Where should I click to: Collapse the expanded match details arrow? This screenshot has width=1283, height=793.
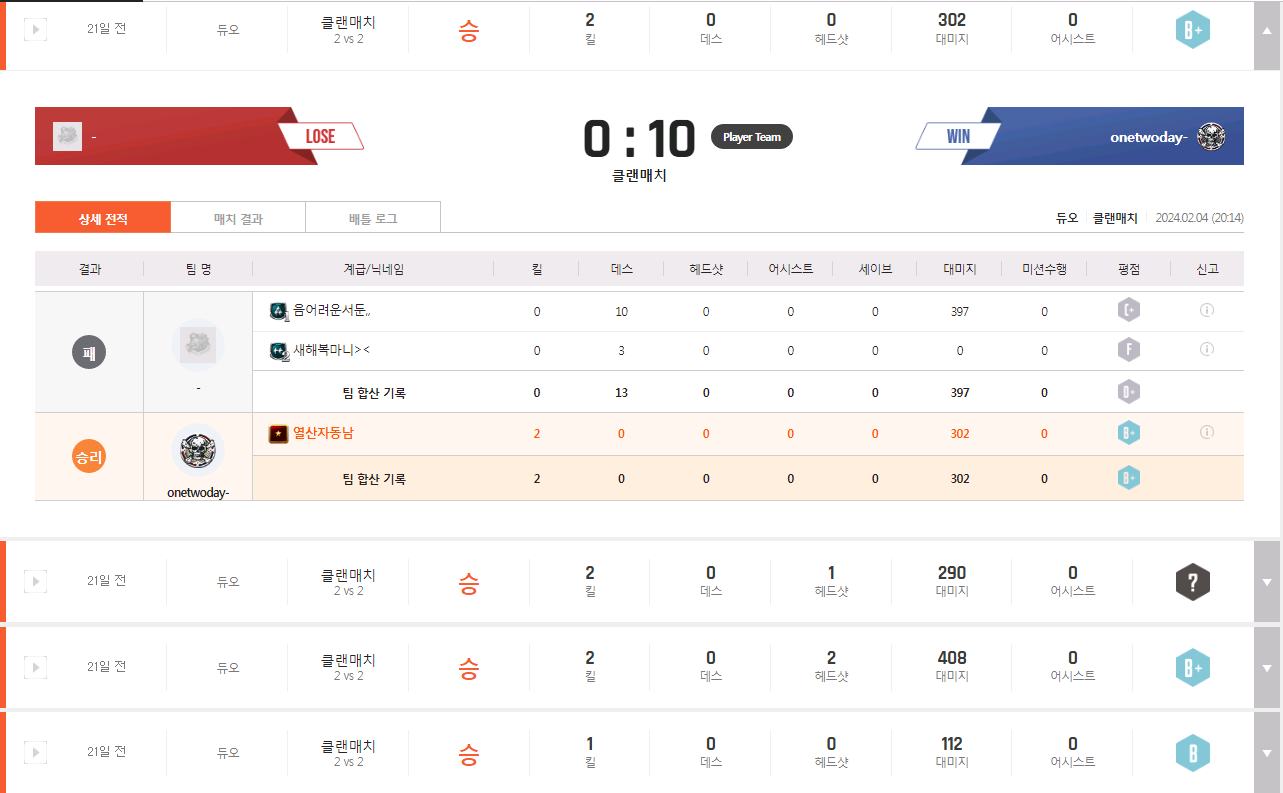tap(1268, 30)
